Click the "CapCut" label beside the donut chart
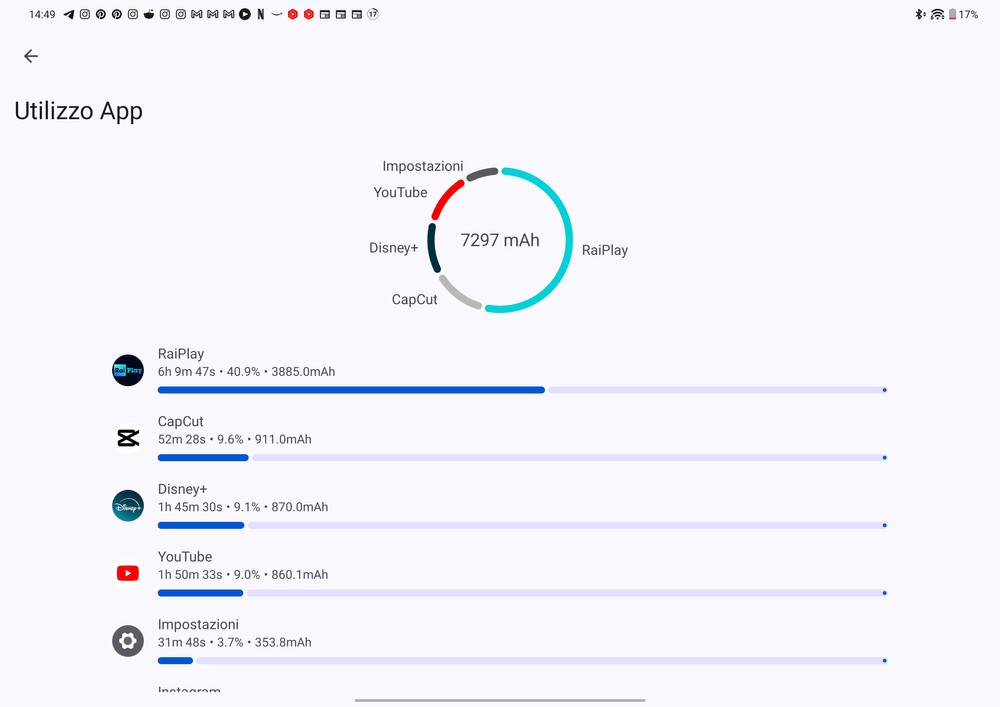This screenshot has height=707, width=1000. (x=415, y=300)
